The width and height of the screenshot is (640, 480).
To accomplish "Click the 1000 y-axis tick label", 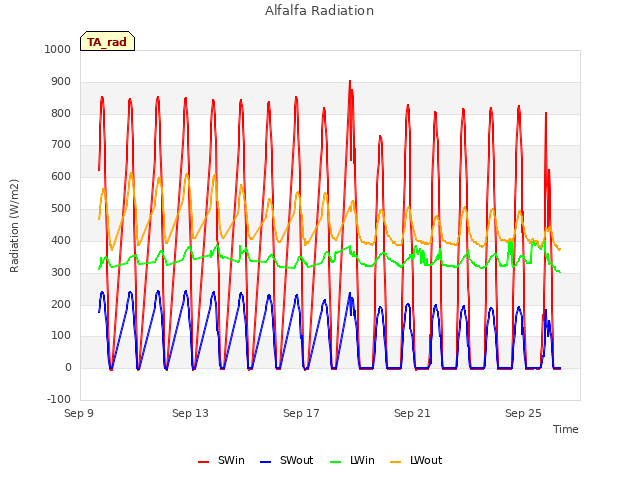I will 58,49.
